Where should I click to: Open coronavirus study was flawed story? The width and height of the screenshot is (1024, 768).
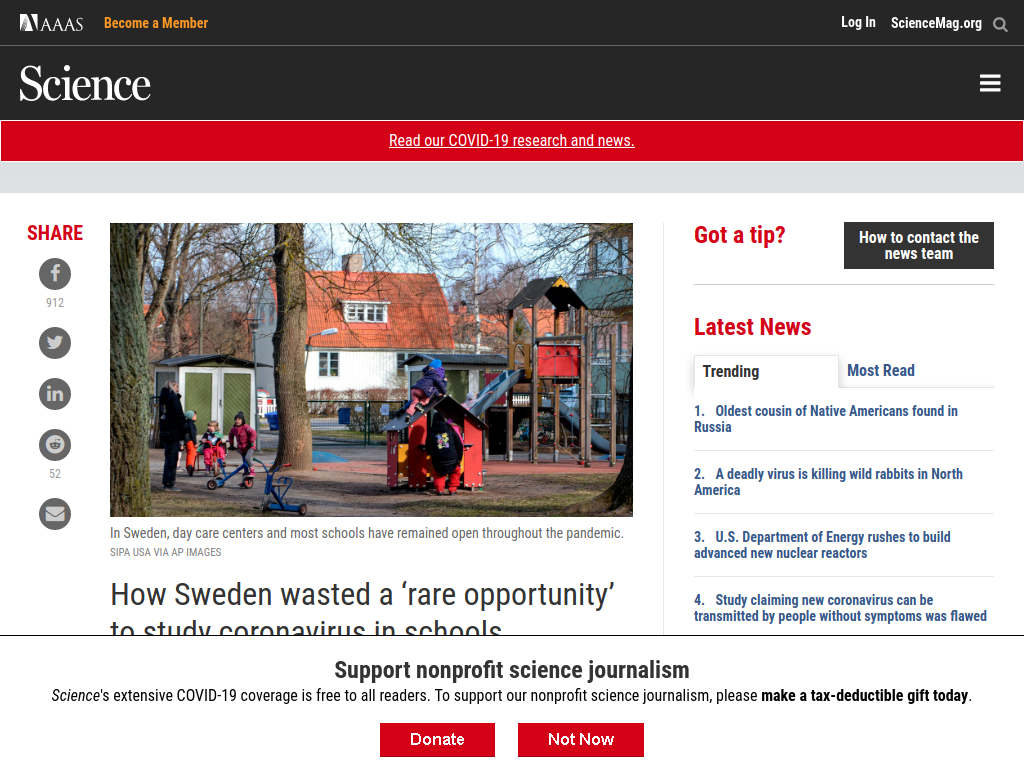coord(840,608)
